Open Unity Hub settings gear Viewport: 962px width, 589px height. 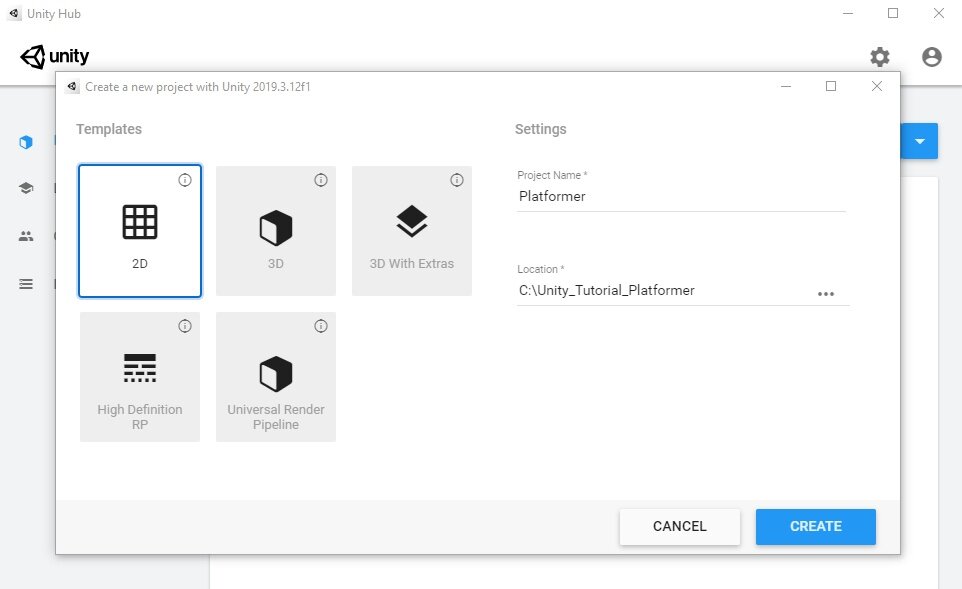pyautogui.click(x=880, y=57)
